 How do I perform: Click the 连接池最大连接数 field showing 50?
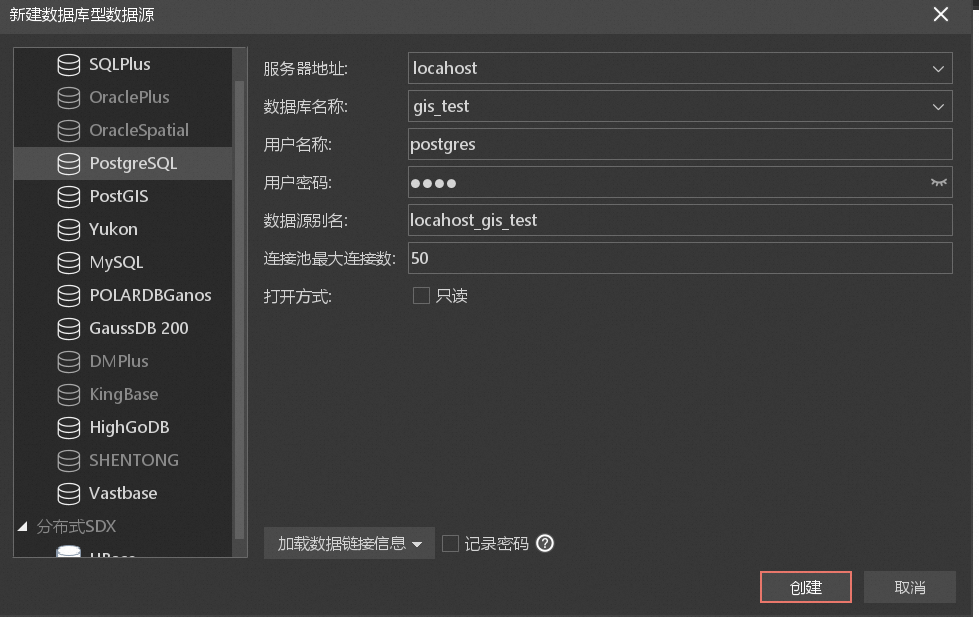[680, 259]
